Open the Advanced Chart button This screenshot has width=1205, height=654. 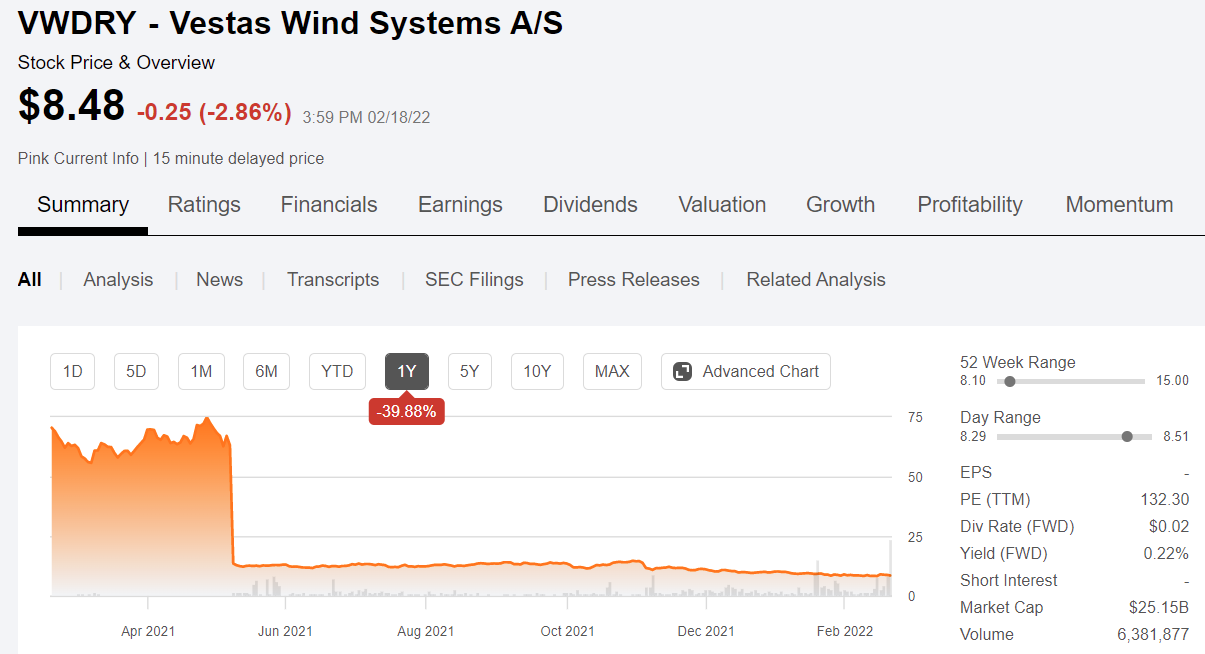pyautogui.click(x=746, y=371)
